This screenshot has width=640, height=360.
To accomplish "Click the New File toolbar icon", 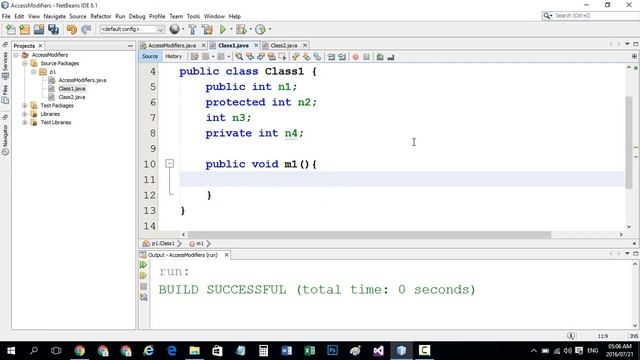I will 11,29.
